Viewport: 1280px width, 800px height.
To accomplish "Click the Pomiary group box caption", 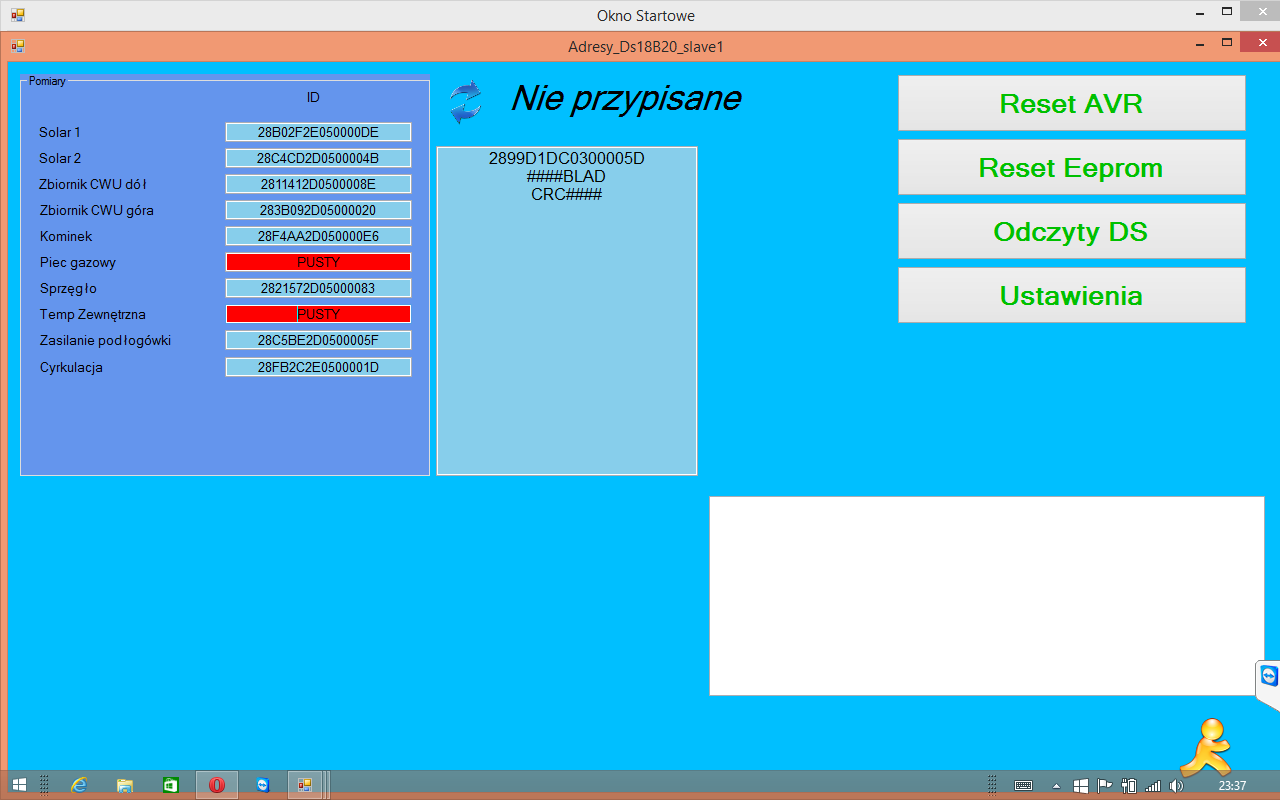I will [x=47, y=81].
